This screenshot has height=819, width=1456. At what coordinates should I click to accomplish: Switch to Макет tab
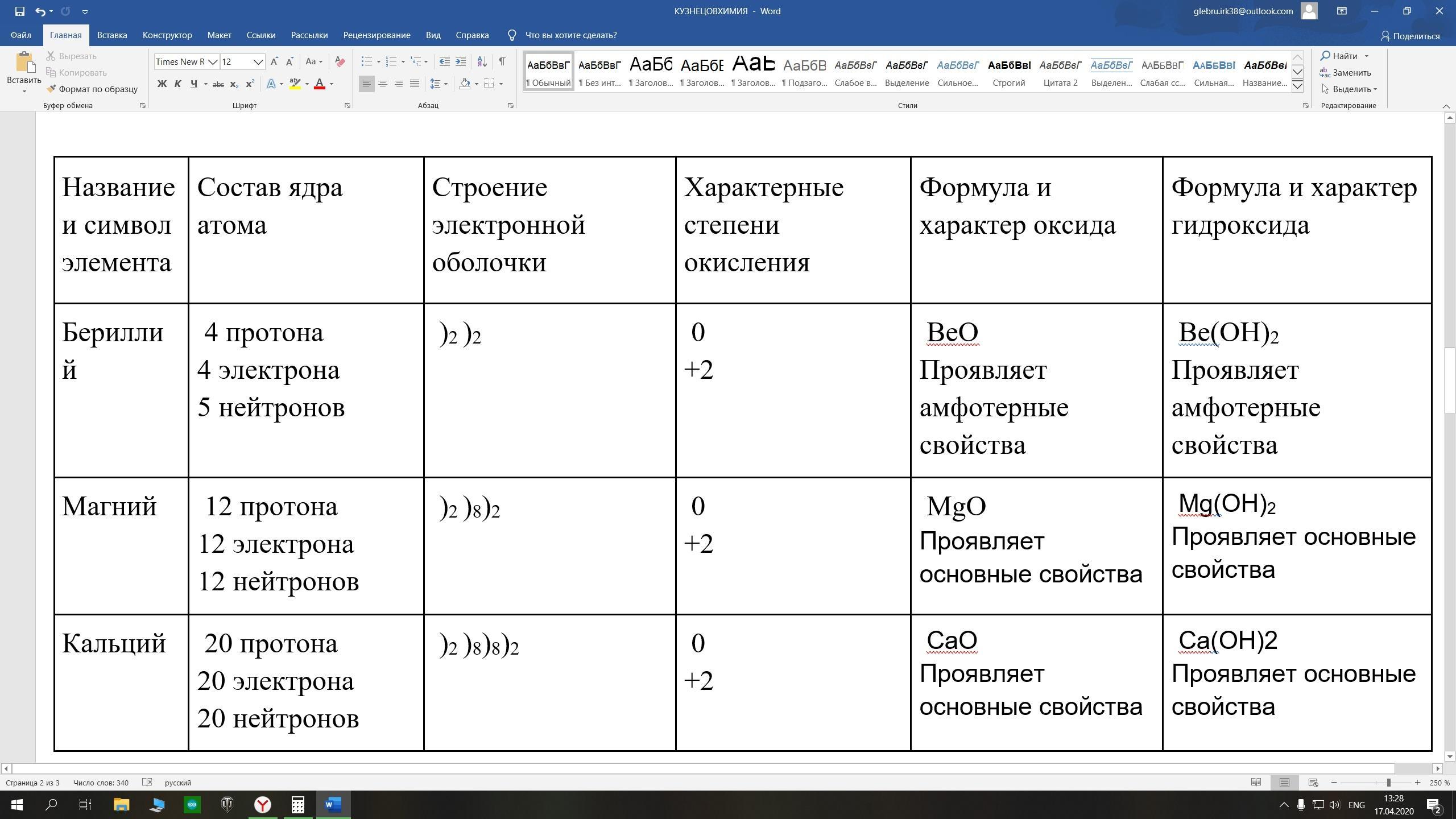pyautogui.click(x=219, y=35)
